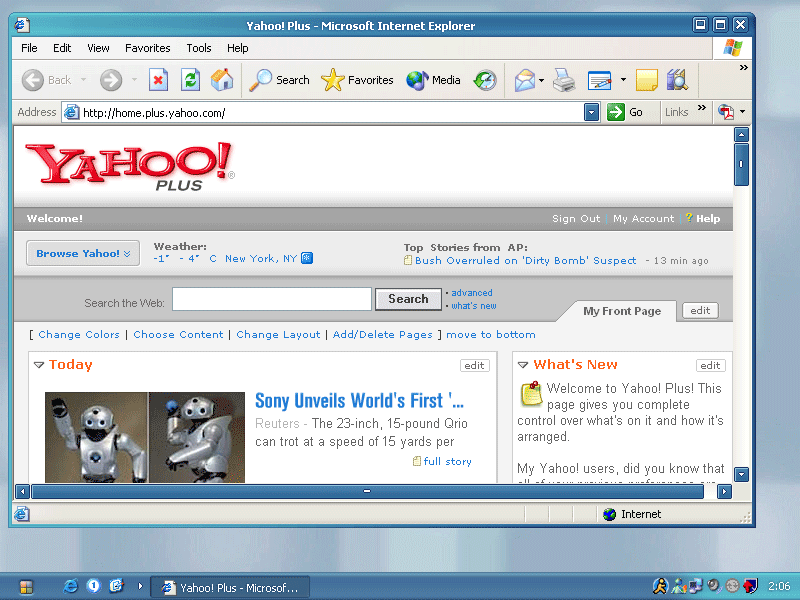Open the Help menu

237,48
